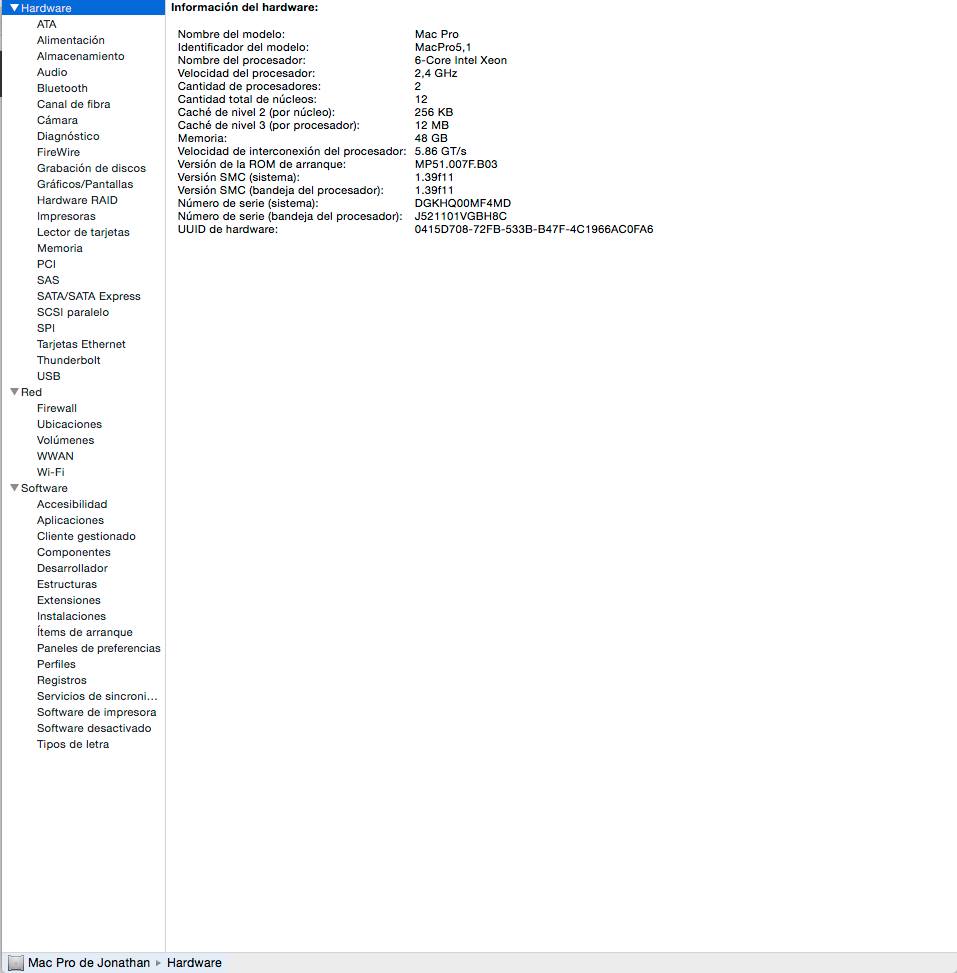The width and height of the screenshot is (957, 973).
Task: Open Grabación de discos
Action: coord(91,168)
